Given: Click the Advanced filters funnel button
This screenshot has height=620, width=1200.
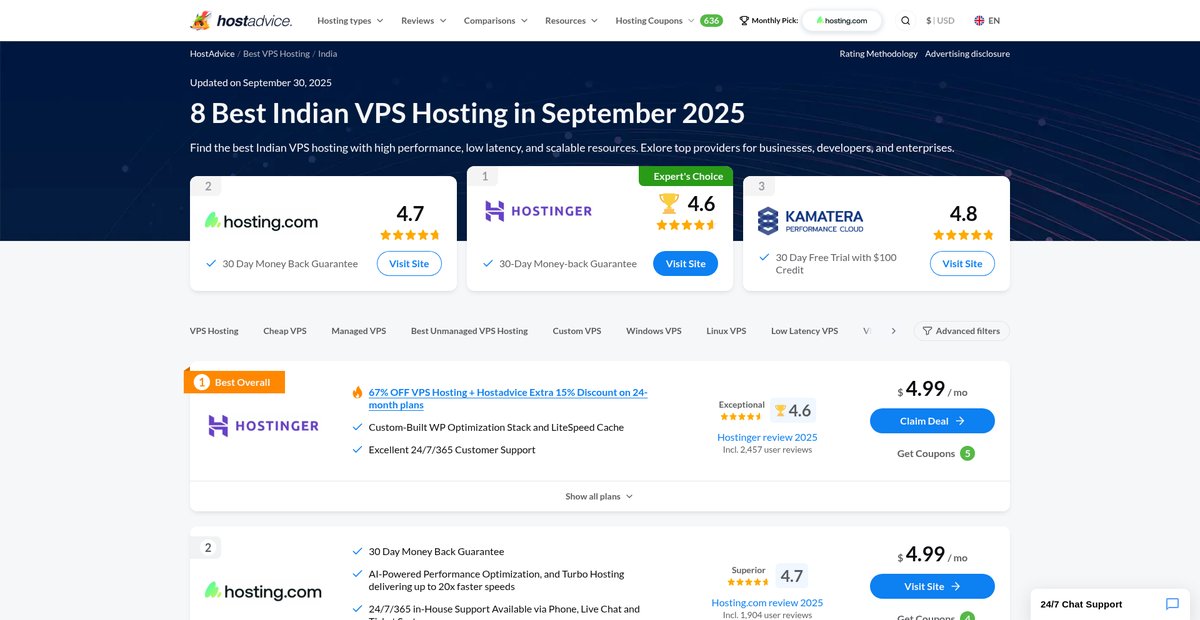Looking at the screenshot, I should click(x=961, y=331).
